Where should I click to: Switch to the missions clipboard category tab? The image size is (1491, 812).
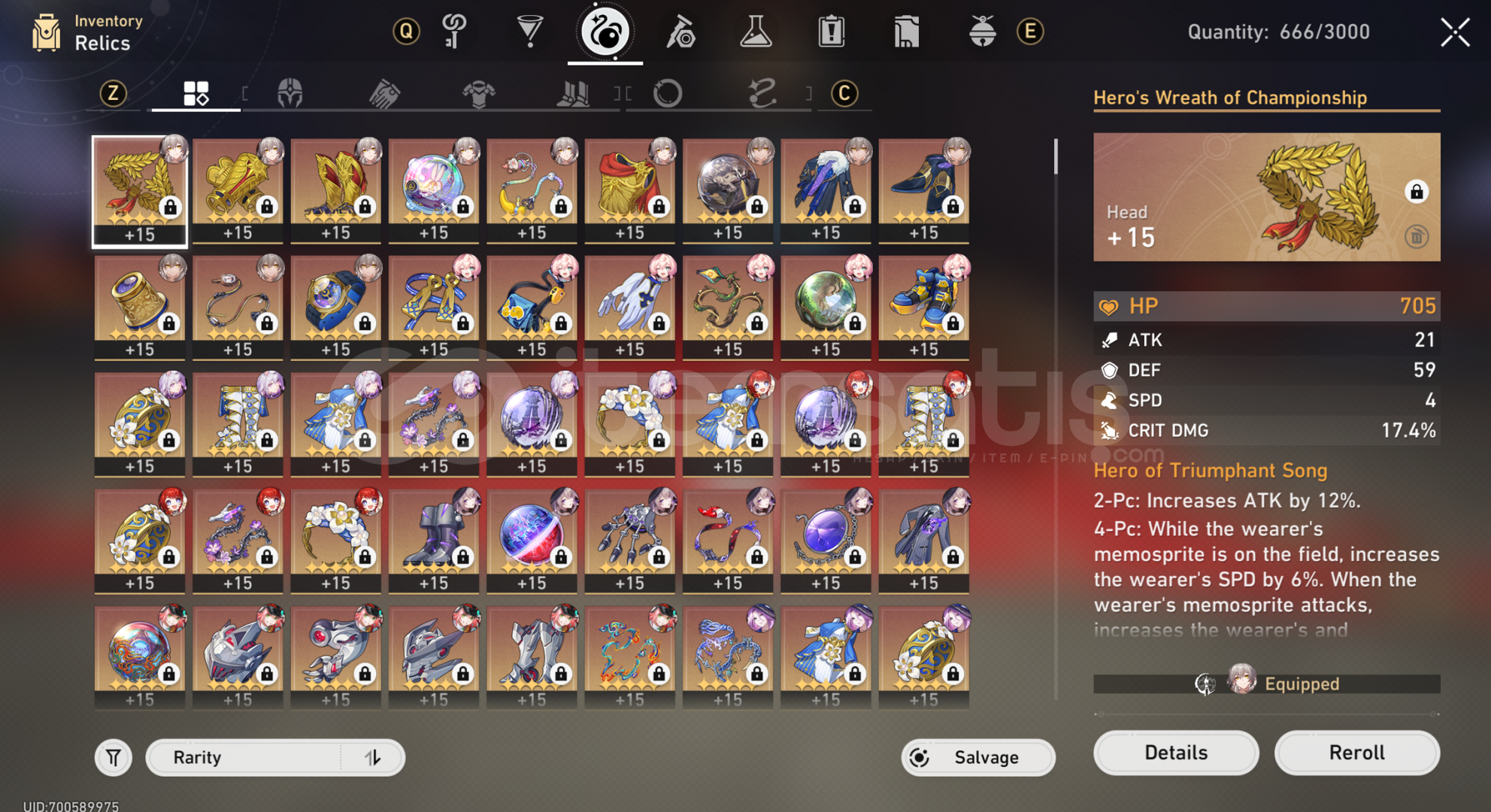(831, 32)
